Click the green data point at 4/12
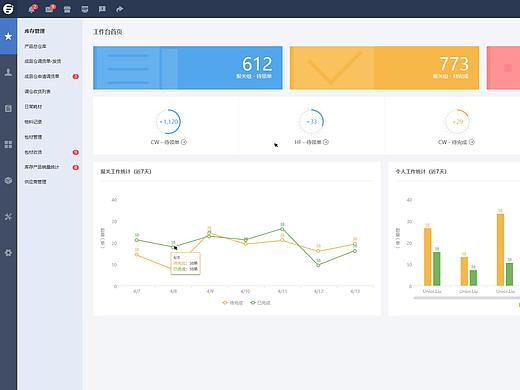This screenshot has width=520, height=390. [x=318, y=265]
